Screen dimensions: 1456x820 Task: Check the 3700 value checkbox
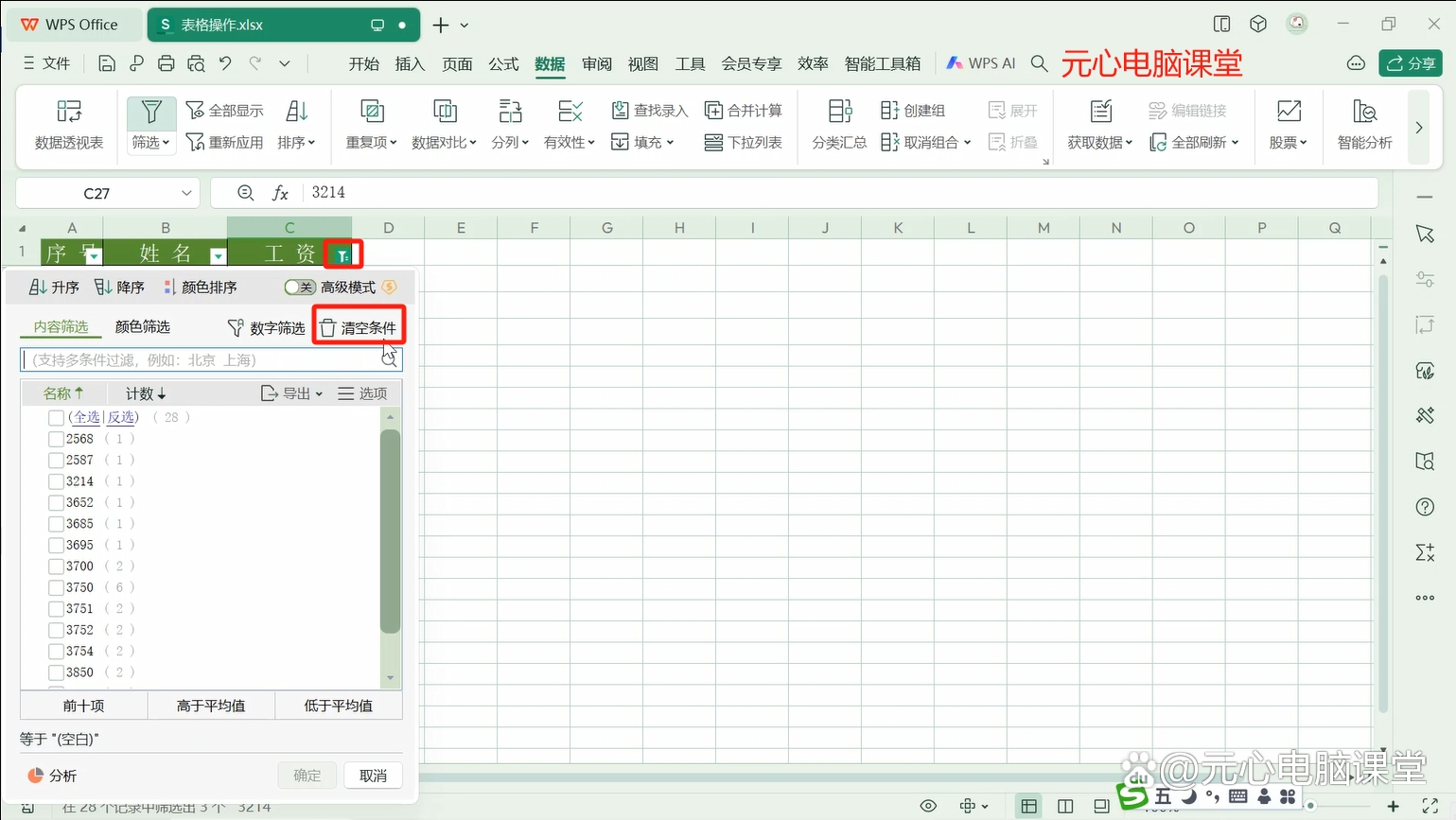[56, 567]
